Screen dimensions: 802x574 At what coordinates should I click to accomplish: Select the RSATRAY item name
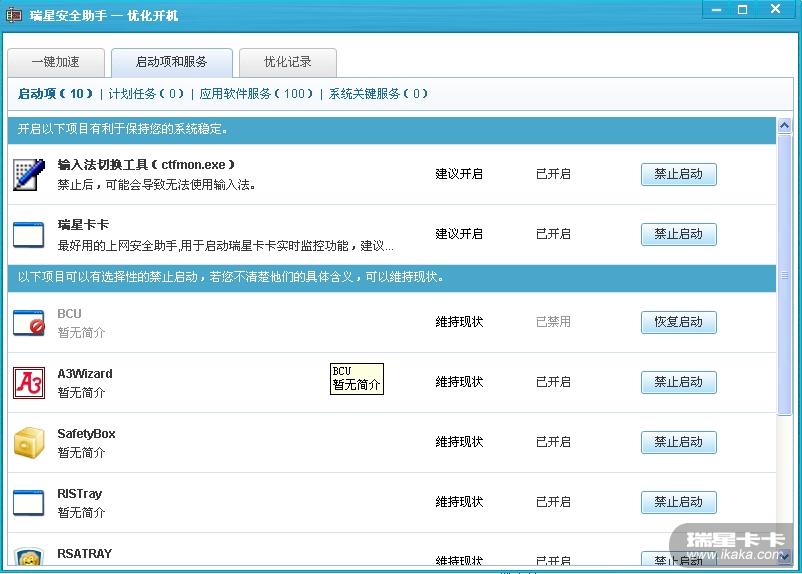tap(84, 554)
